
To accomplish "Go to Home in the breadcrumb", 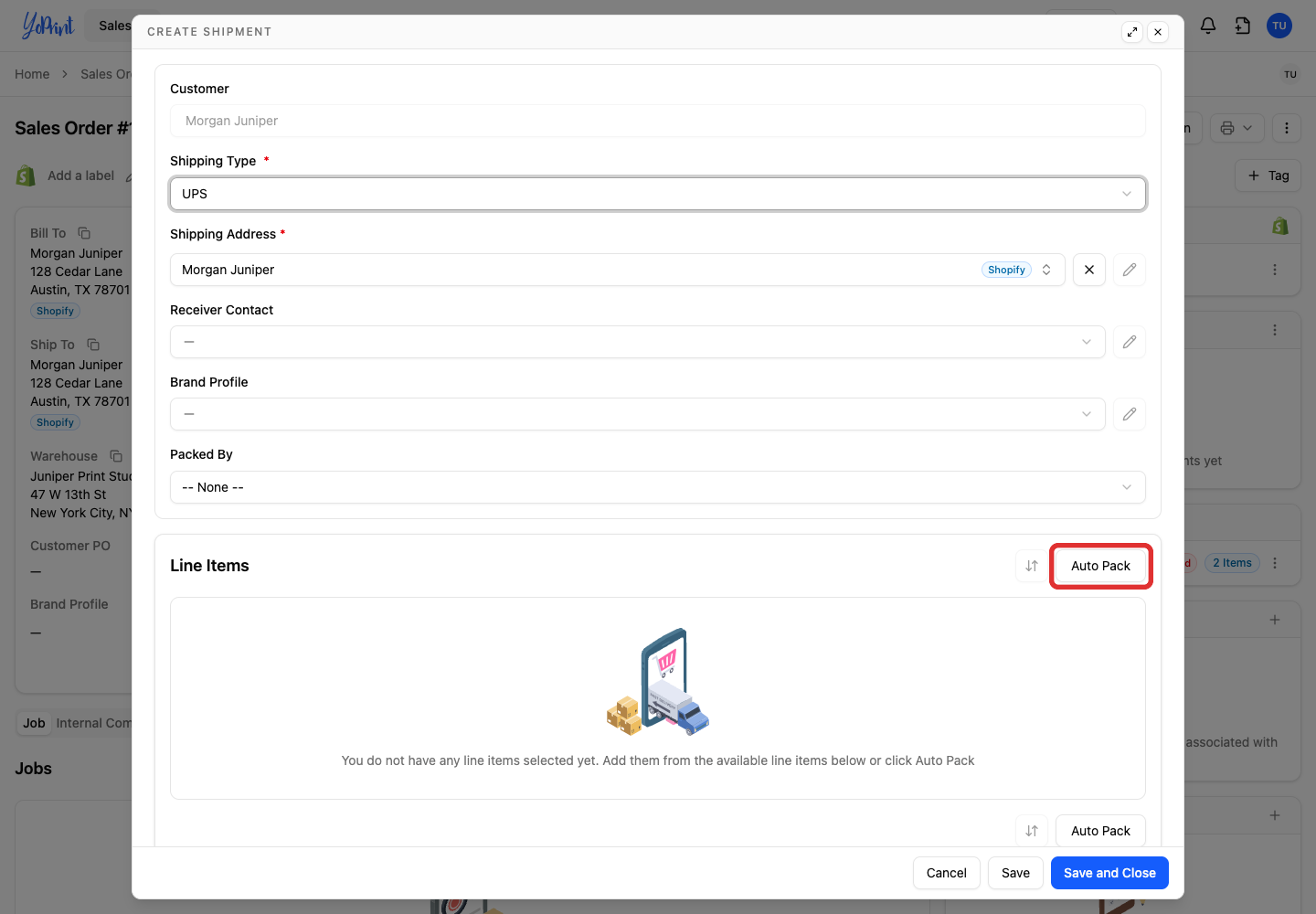I will point(32,74).
